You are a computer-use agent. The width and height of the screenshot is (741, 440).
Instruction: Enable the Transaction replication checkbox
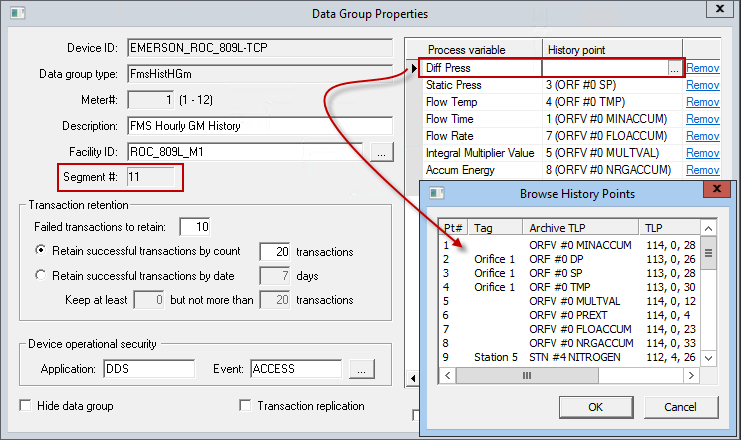coord(245,405)
